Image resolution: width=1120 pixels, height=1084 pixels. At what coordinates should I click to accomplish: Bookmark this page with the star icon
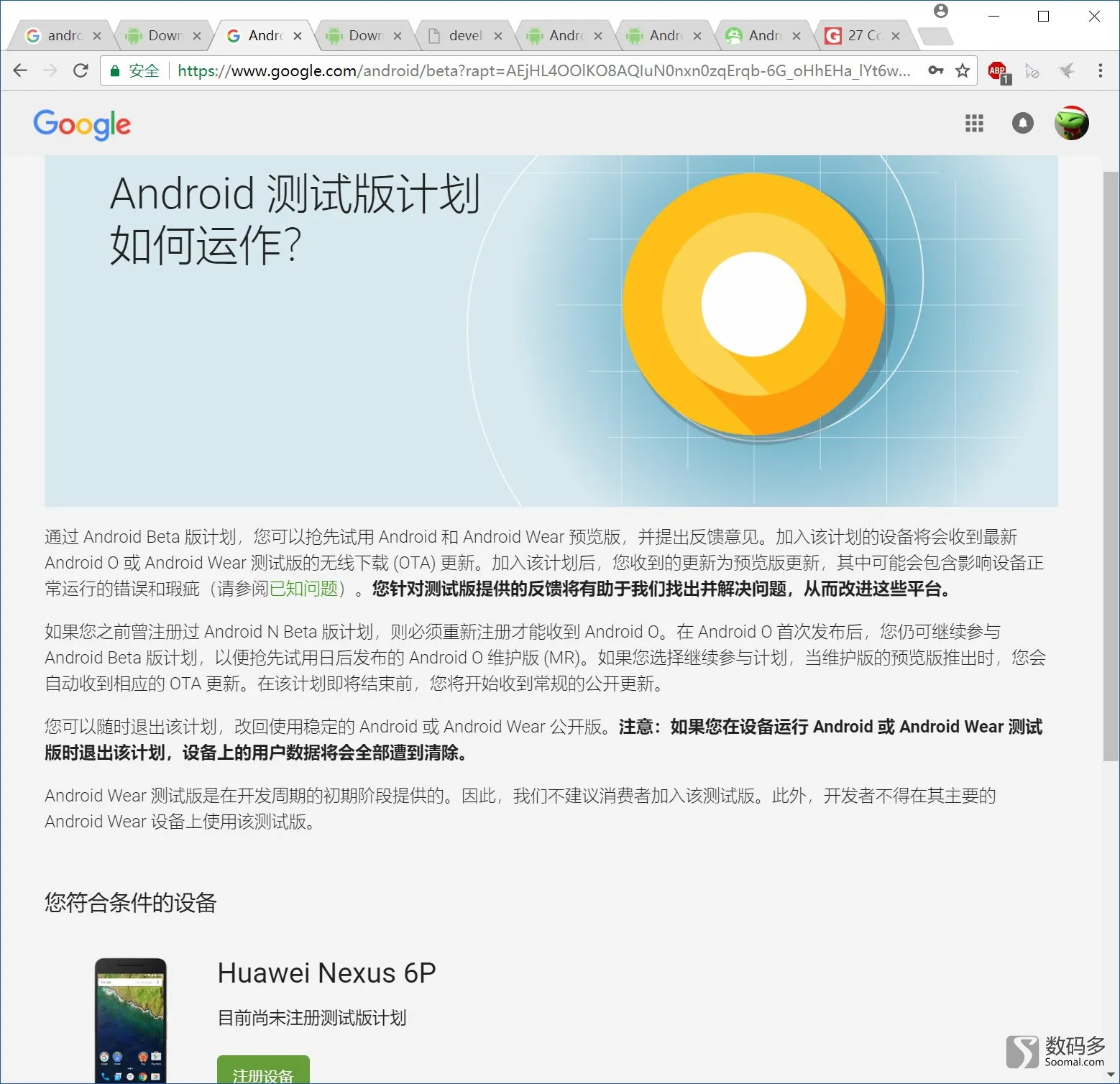click(963, 70)
